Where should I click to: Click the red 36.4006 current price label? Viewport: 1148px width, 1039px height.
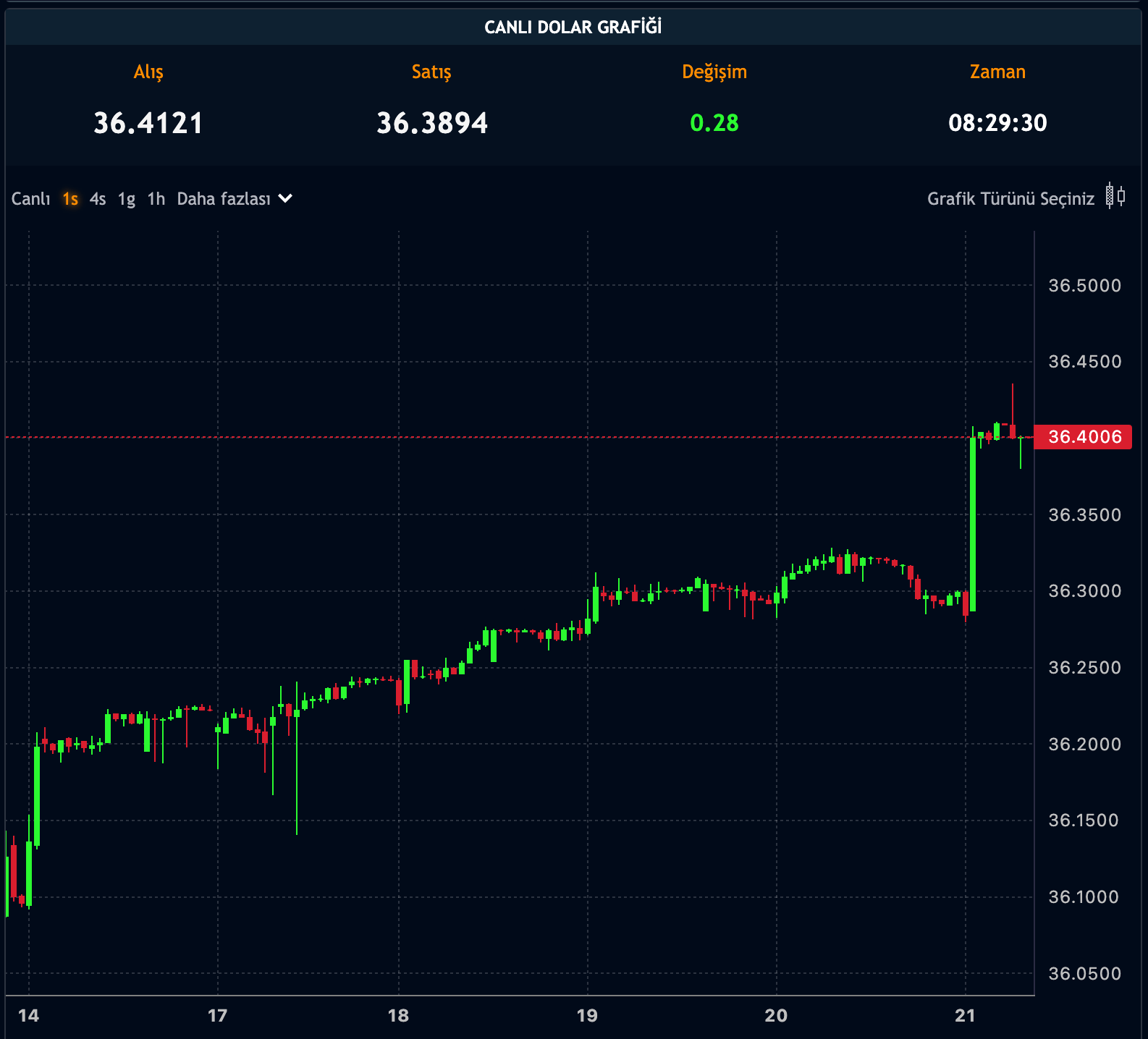tap(1084, 437)
